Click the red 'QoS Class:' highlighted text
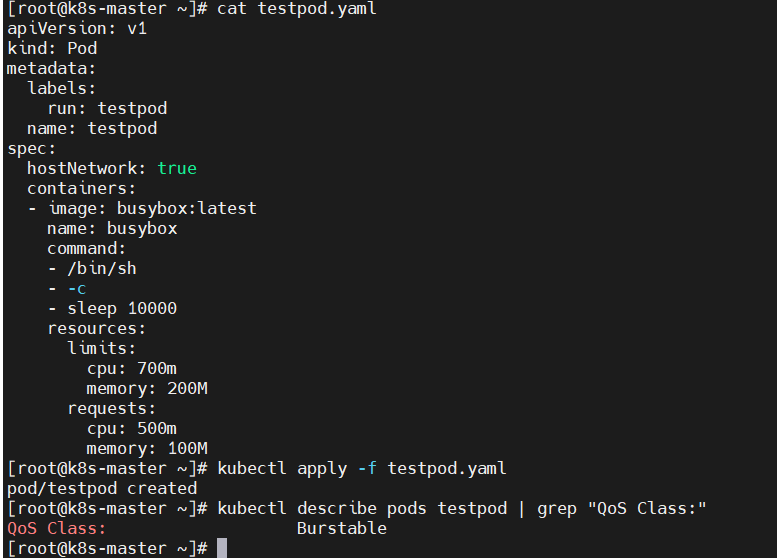This screenshot has width=777, height=558. coord(56,528)
